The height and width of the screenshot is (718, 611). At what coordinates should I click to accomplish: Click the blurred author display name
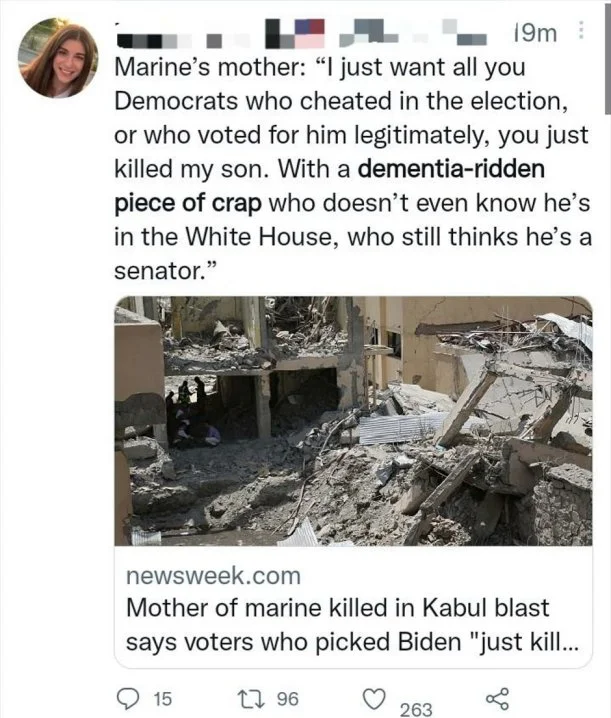(x=200, y=38)
